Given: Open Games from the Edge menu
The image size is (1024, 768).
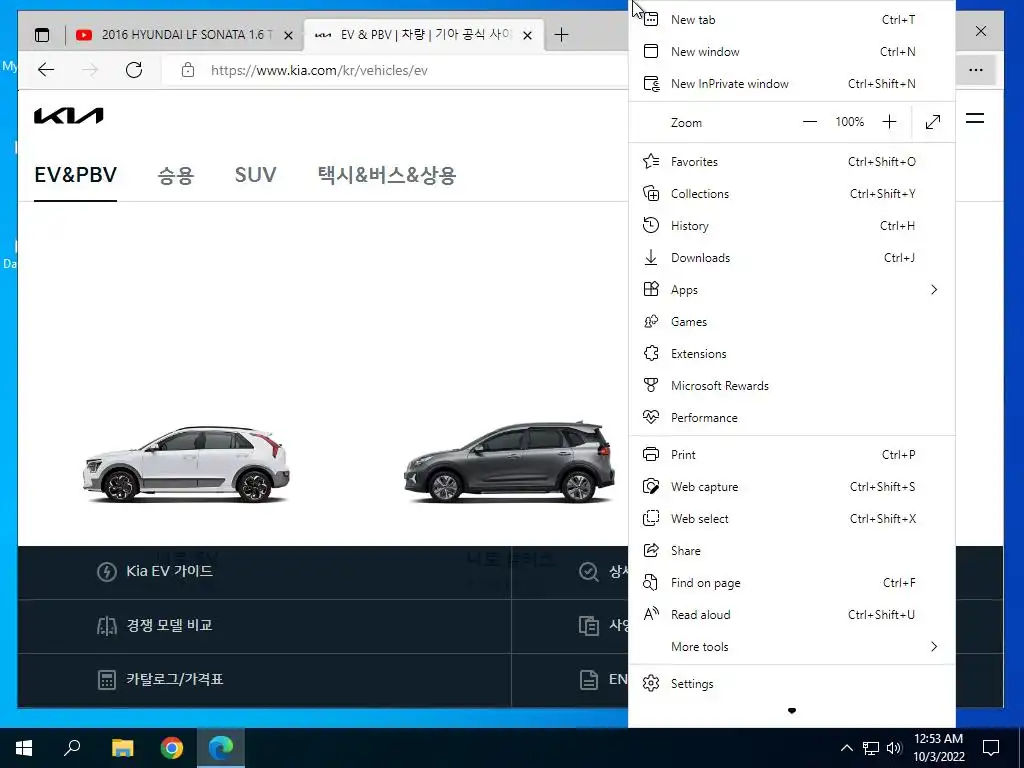Looking at the screenshot, I should (792, 321).
